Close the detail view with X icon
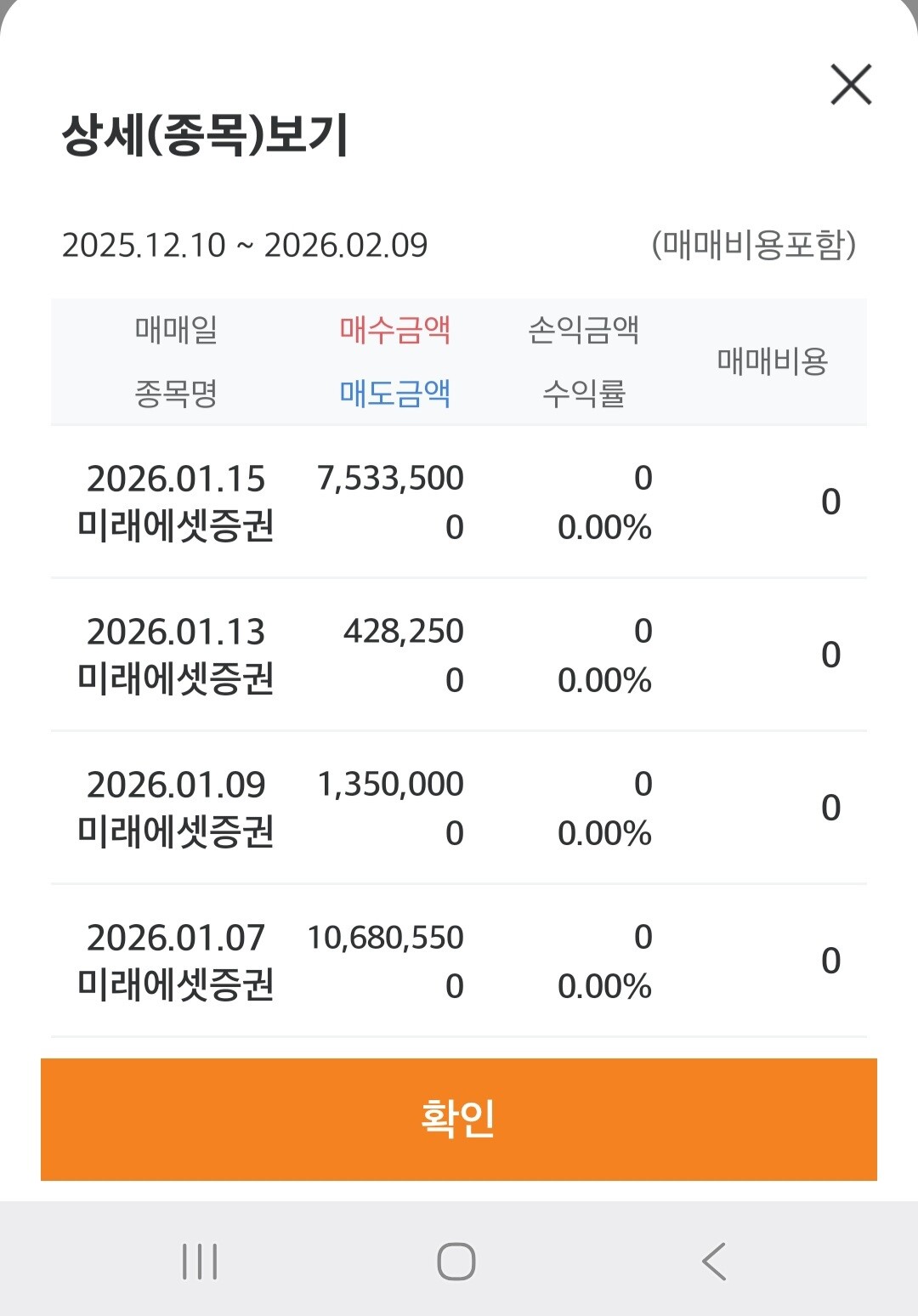Image resolution: width=918 pixels, height=1316 pixels. [x=851, y=85]
